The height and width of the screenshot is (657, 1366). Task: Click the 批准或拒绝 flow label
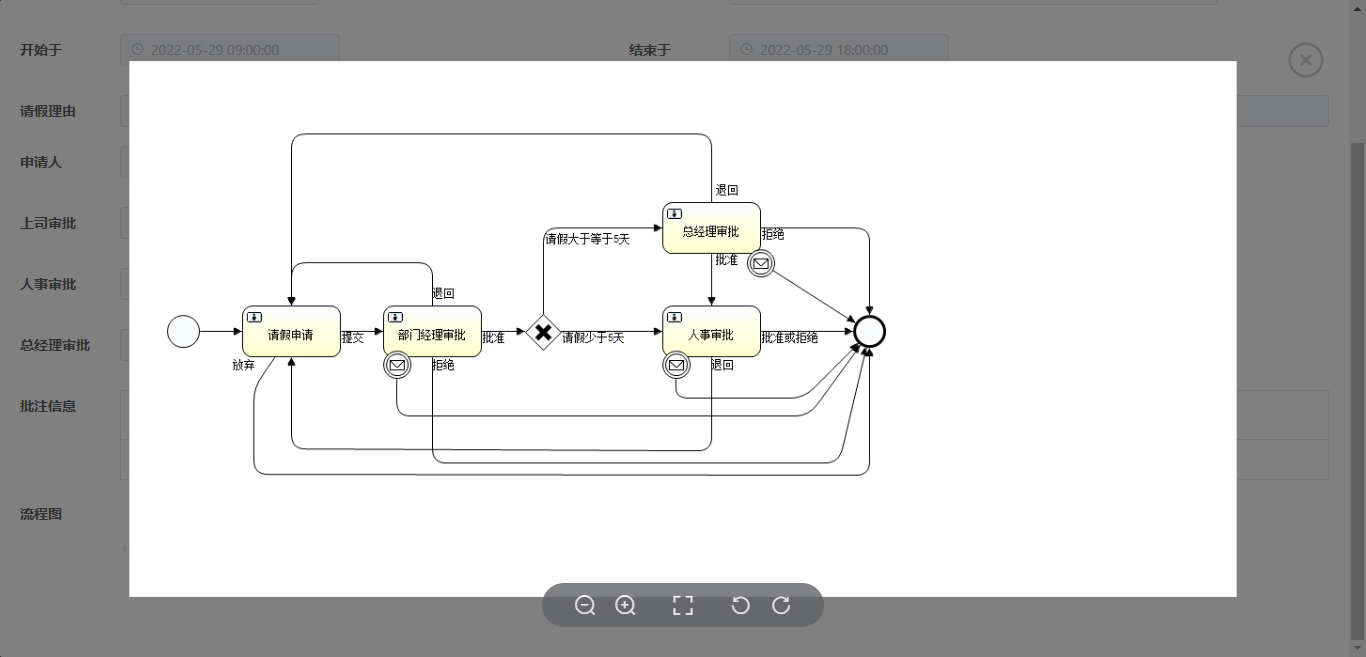tap(789, 338)
